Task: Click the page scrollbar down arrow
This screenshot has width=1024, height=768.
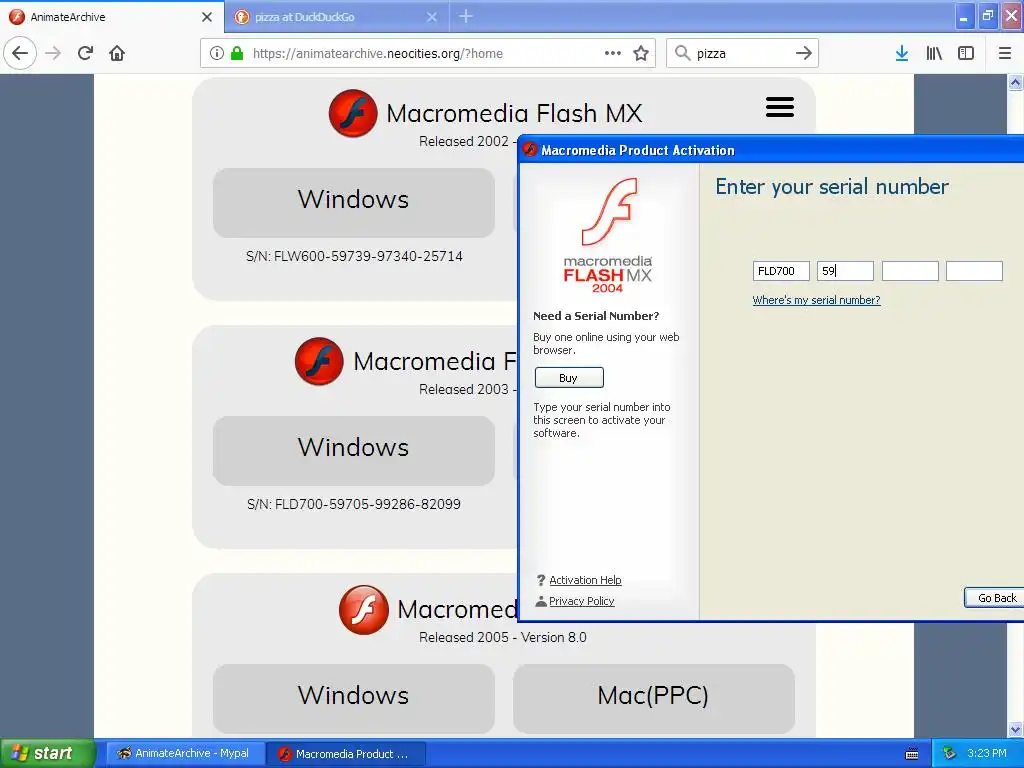Action: point(1015,729)
